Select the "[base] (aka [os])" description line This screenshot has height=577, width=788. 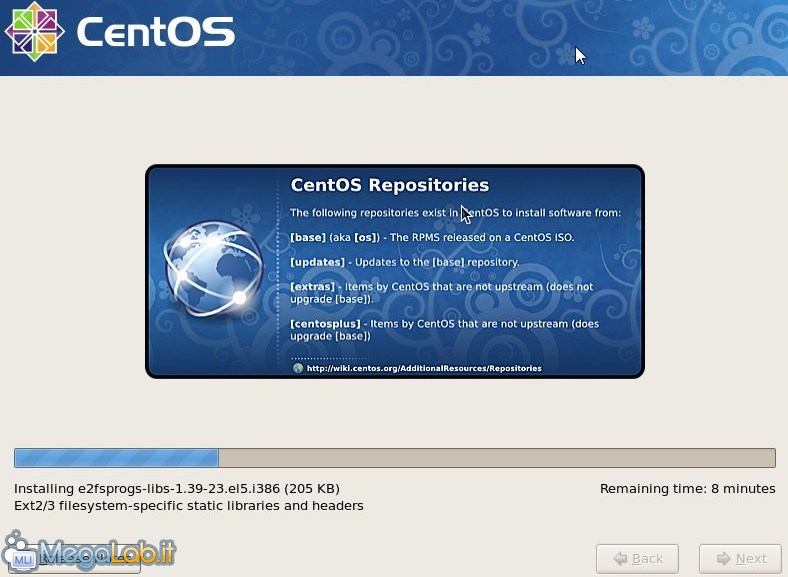click(432, 237)
